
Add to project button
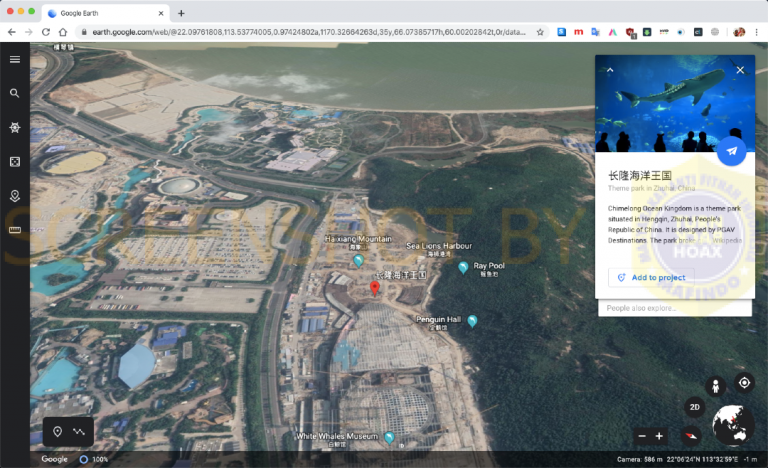click(x=651, y=277)
